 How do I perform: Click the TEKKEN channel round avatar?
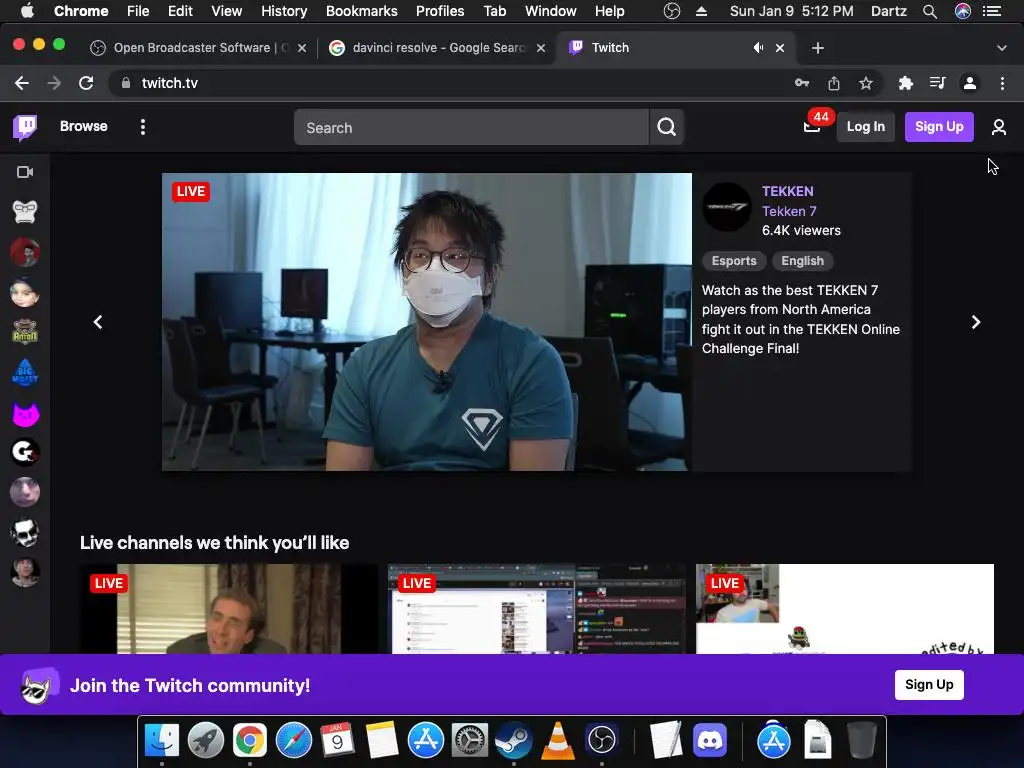coord(727,207)
